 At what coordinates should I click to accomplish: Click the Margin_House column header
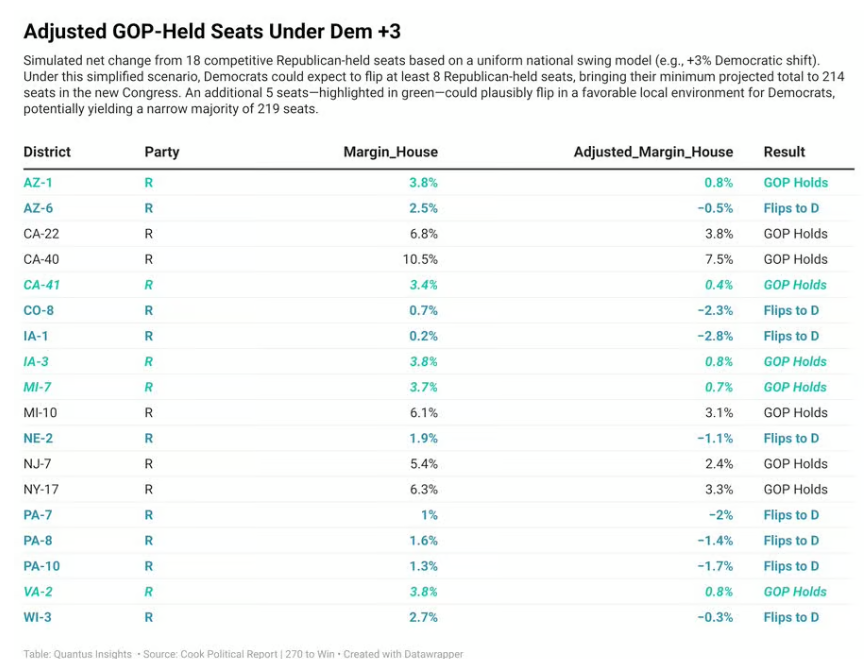[390, 152]
